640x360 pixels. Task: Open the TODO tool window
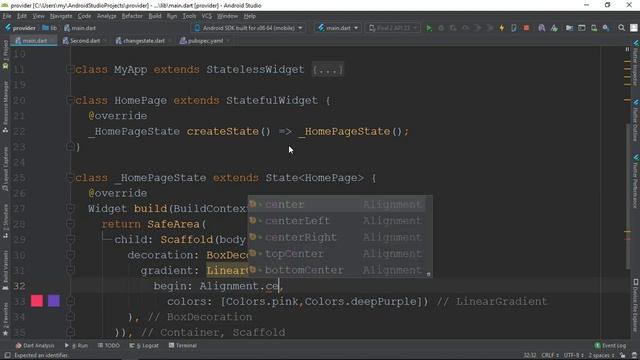tap(109, 346)
